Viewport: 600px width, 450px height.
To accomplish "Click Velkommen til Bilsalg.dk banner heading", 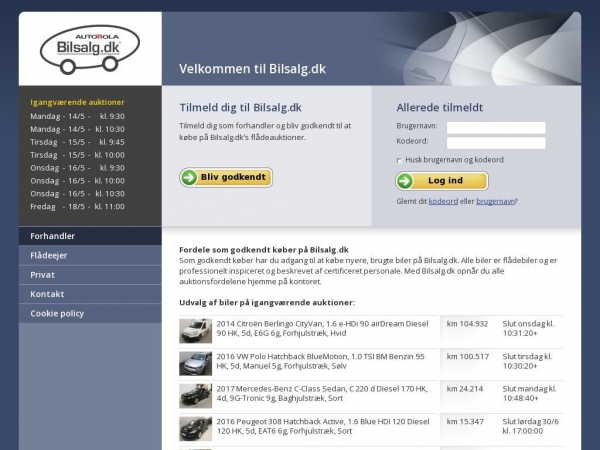I will (253, 69).
